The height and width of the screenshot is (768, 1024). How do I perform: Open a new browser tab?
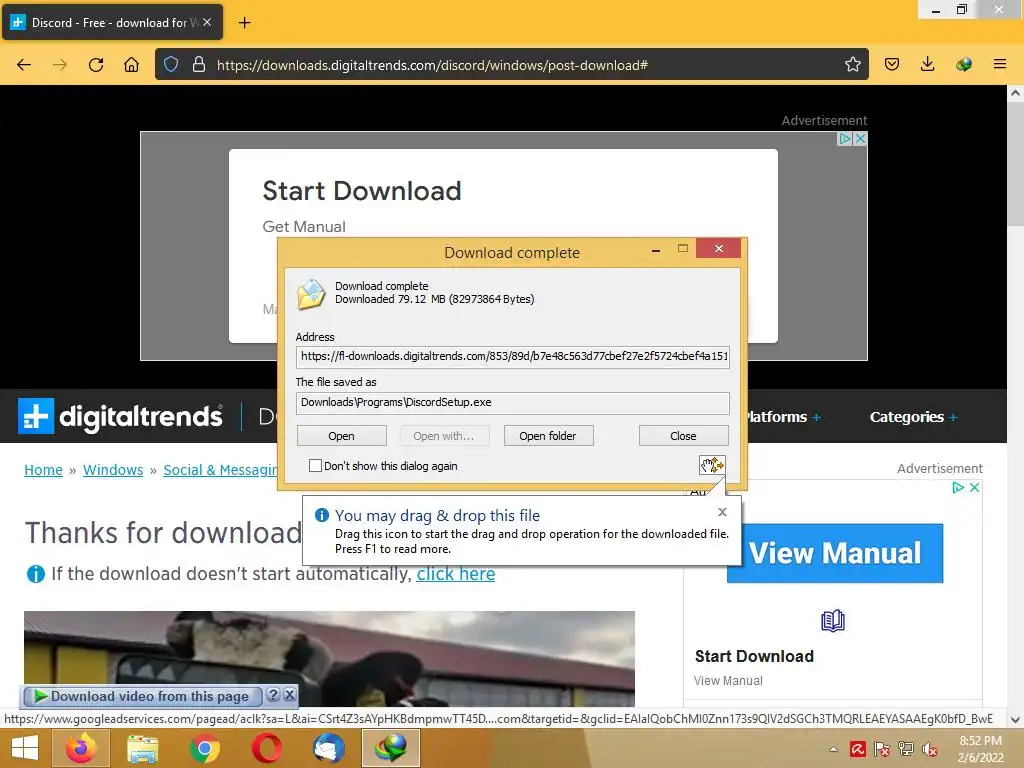244,23
